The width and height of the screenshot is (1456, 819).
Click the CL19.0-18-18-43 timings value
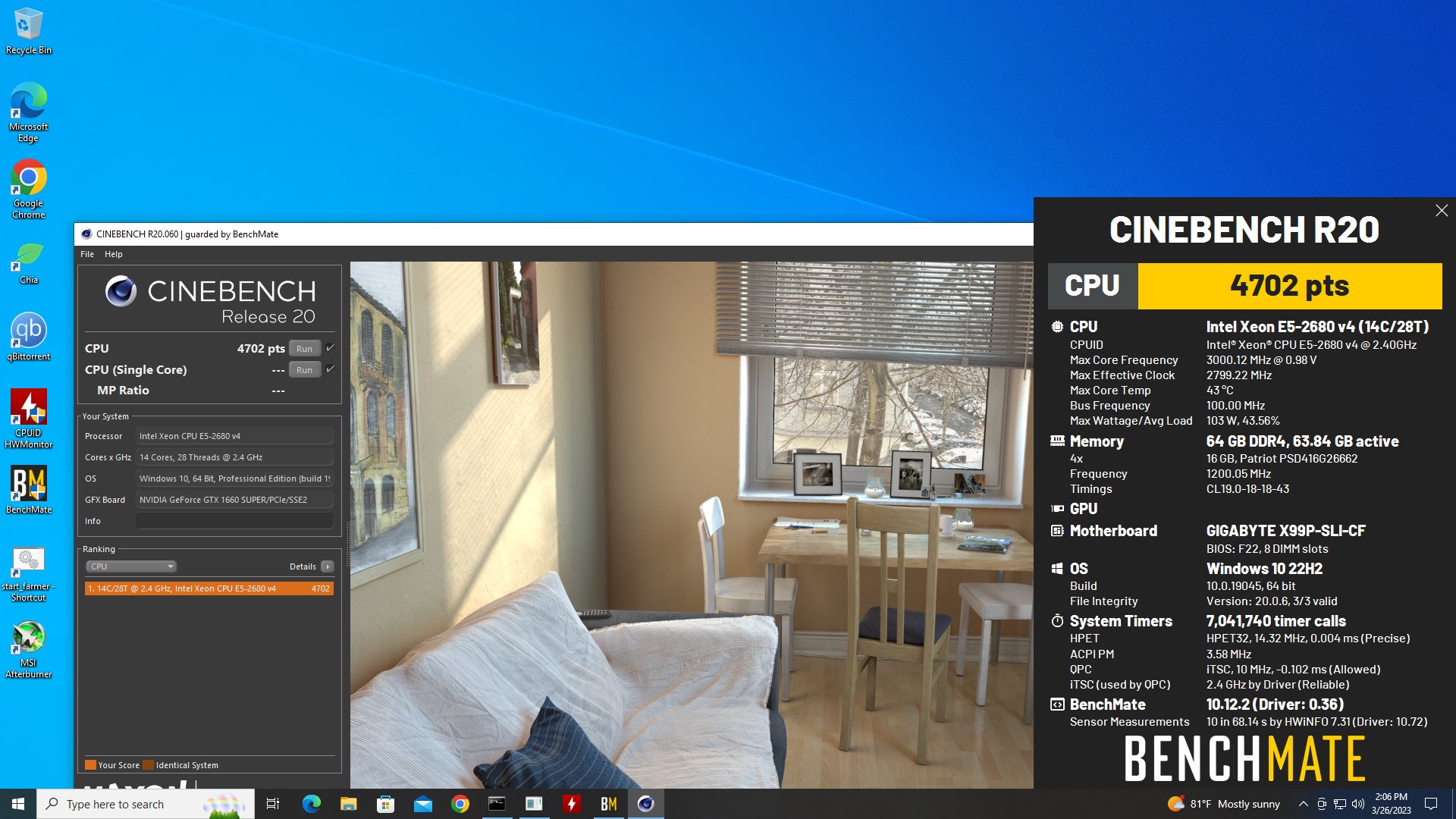(x=1247, y=489)
